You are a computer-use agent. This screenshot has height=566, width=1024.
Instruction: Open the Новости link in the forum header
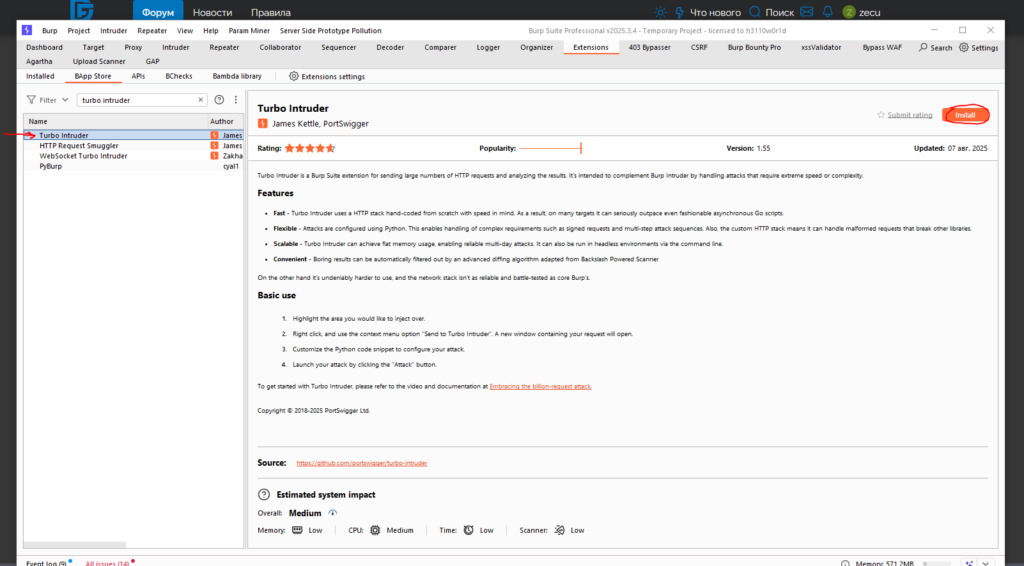tap(212, 12)
